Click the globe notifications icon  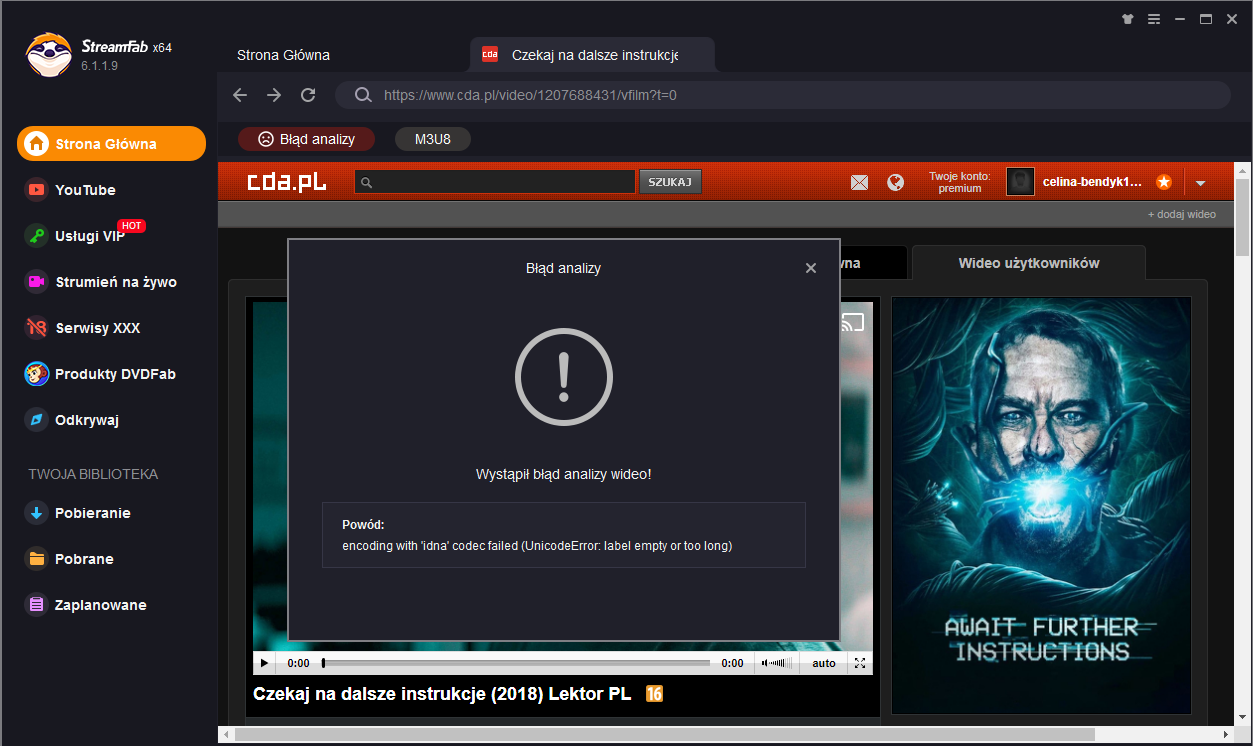[895, 182]
